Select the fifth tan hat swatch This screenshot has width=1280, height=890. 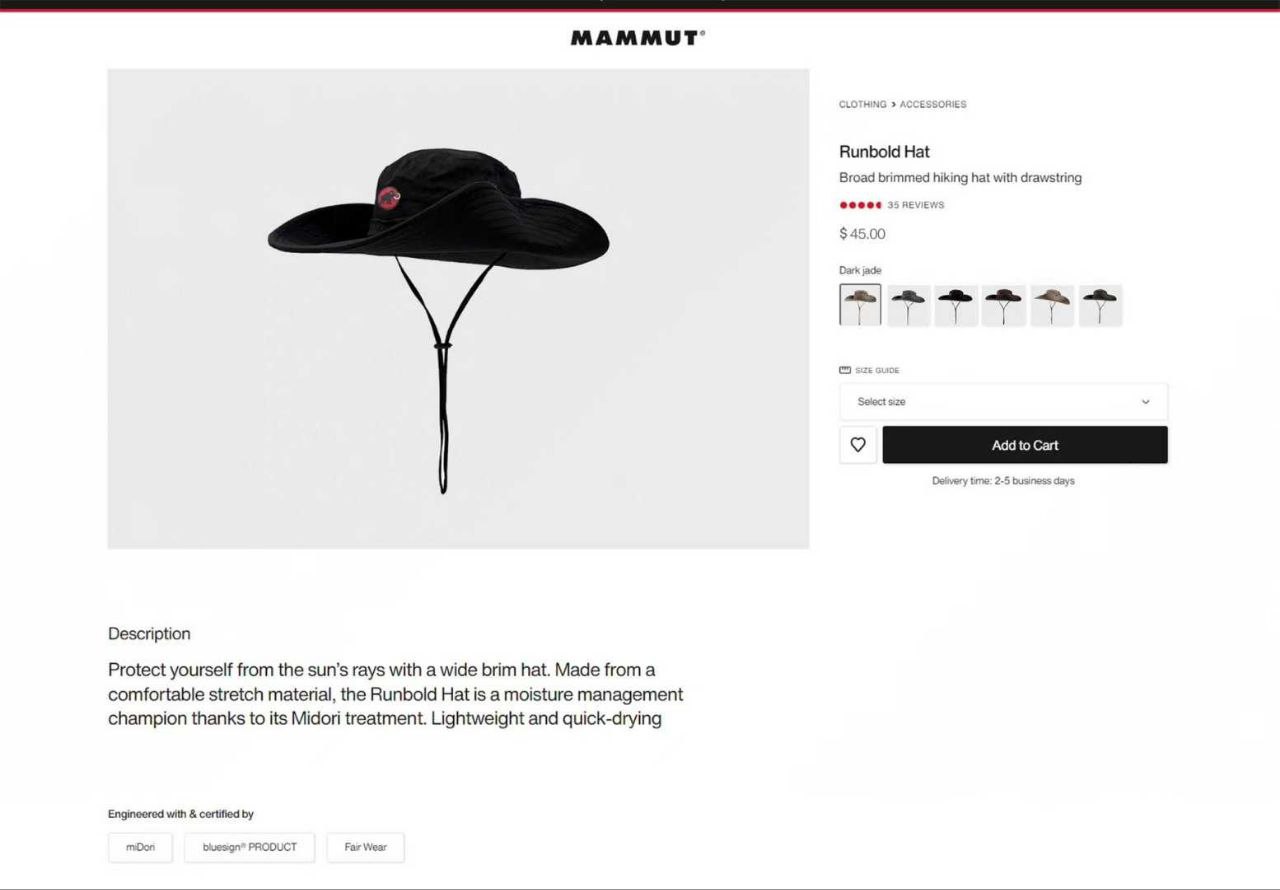pos(1052,305)
